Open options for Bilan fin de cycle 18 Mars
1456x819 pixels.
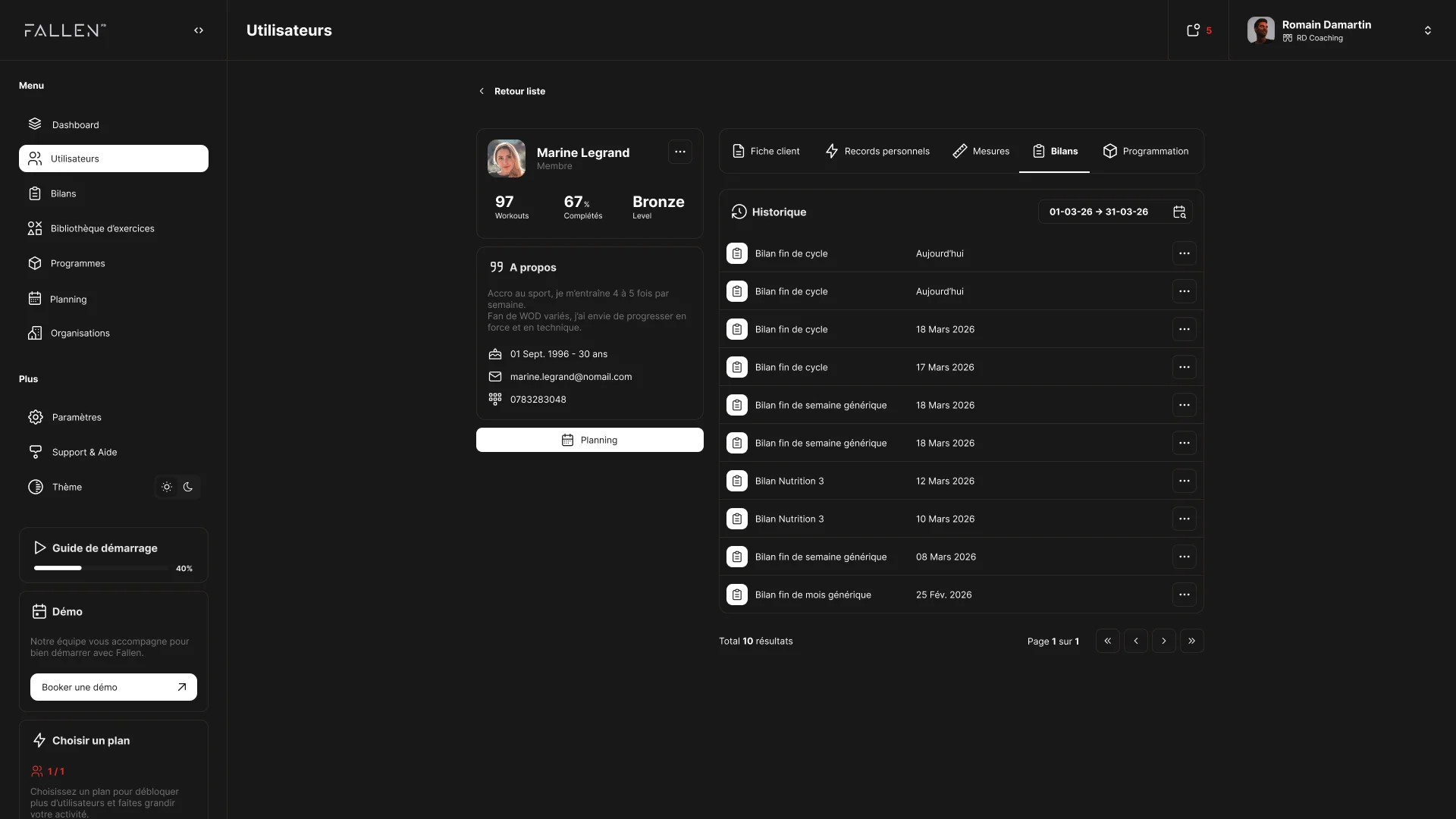click(x=1185, y=329)
